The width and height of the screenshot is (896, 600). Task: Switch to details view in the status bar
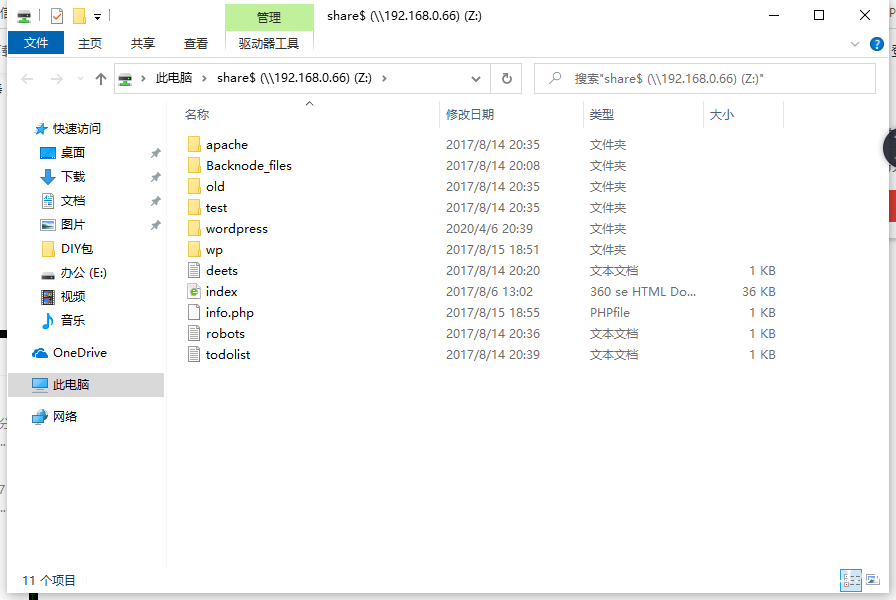click(852, 580)
